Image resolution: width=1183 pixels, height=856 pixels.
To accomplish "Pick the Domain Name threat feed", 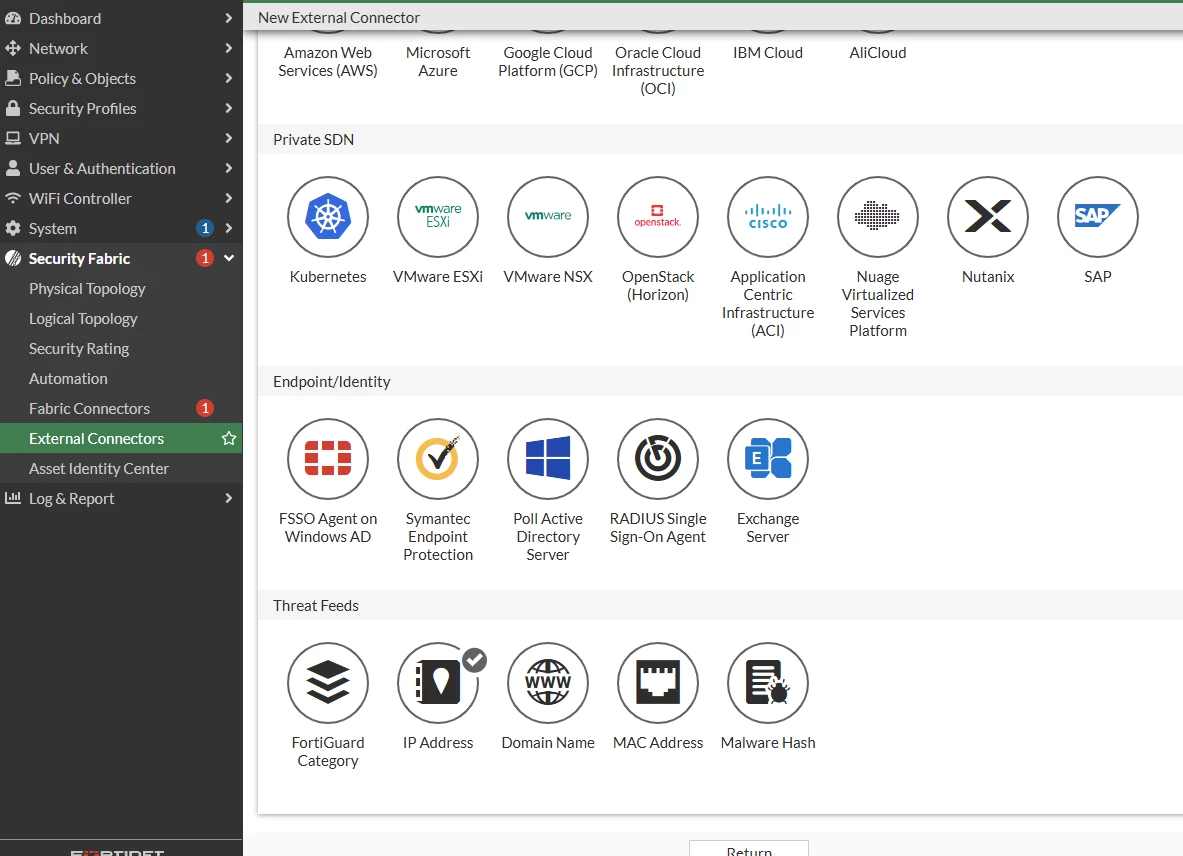I will pos(548,683).
